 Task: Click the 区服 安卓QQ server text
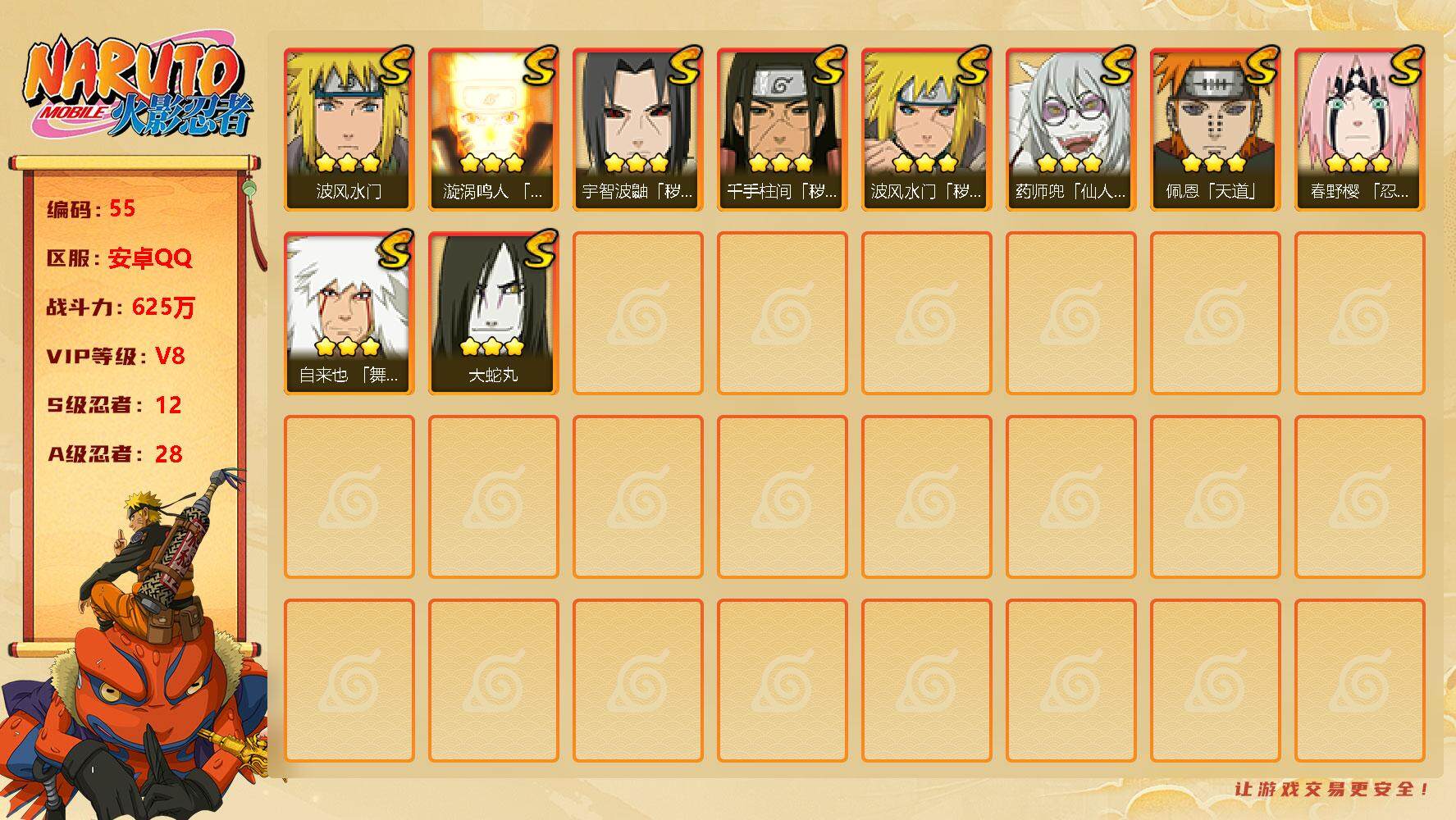[x=119, y=258]
